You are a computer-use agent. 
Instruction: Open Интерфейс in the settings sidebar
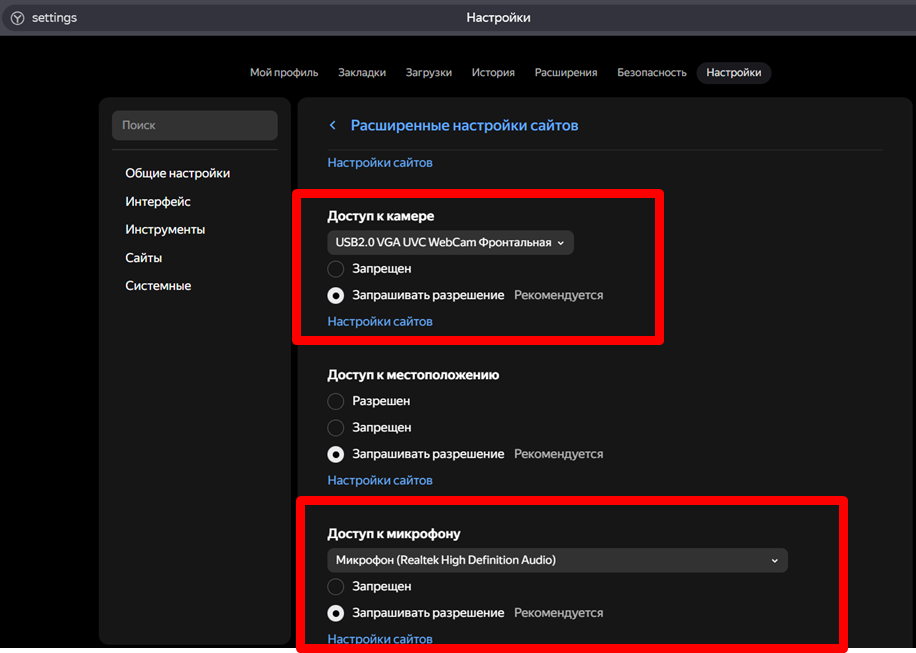coord(158,202)
